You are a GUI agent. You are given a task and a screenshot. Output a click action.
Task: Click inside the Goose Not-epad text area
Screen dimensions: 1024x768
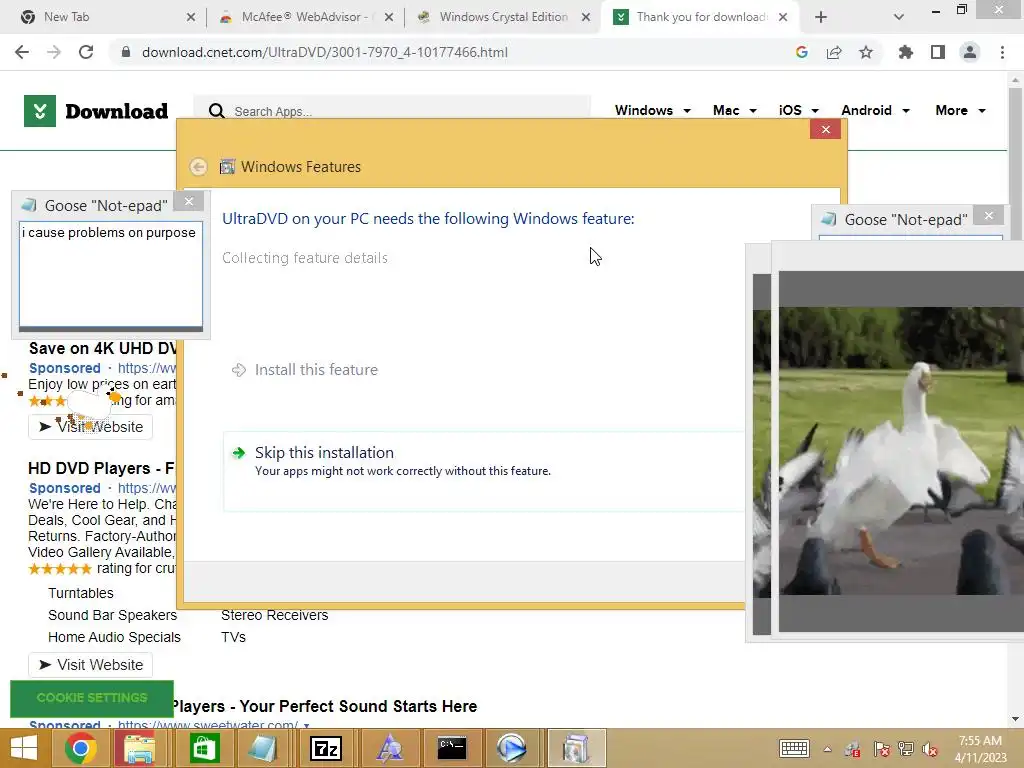[111, 274]
